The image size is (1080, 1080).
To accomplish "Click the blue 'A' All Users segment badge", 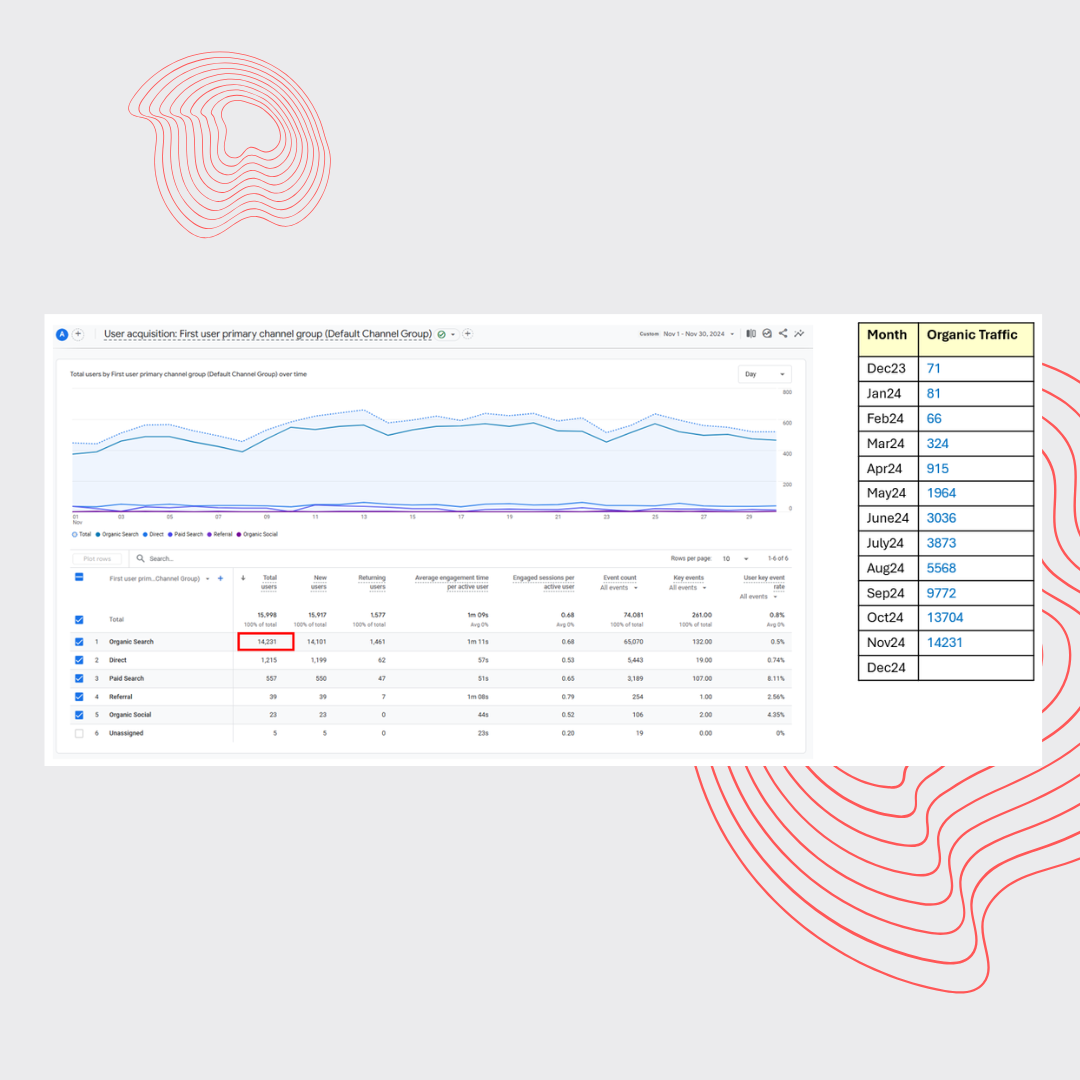I will (62, 334).
